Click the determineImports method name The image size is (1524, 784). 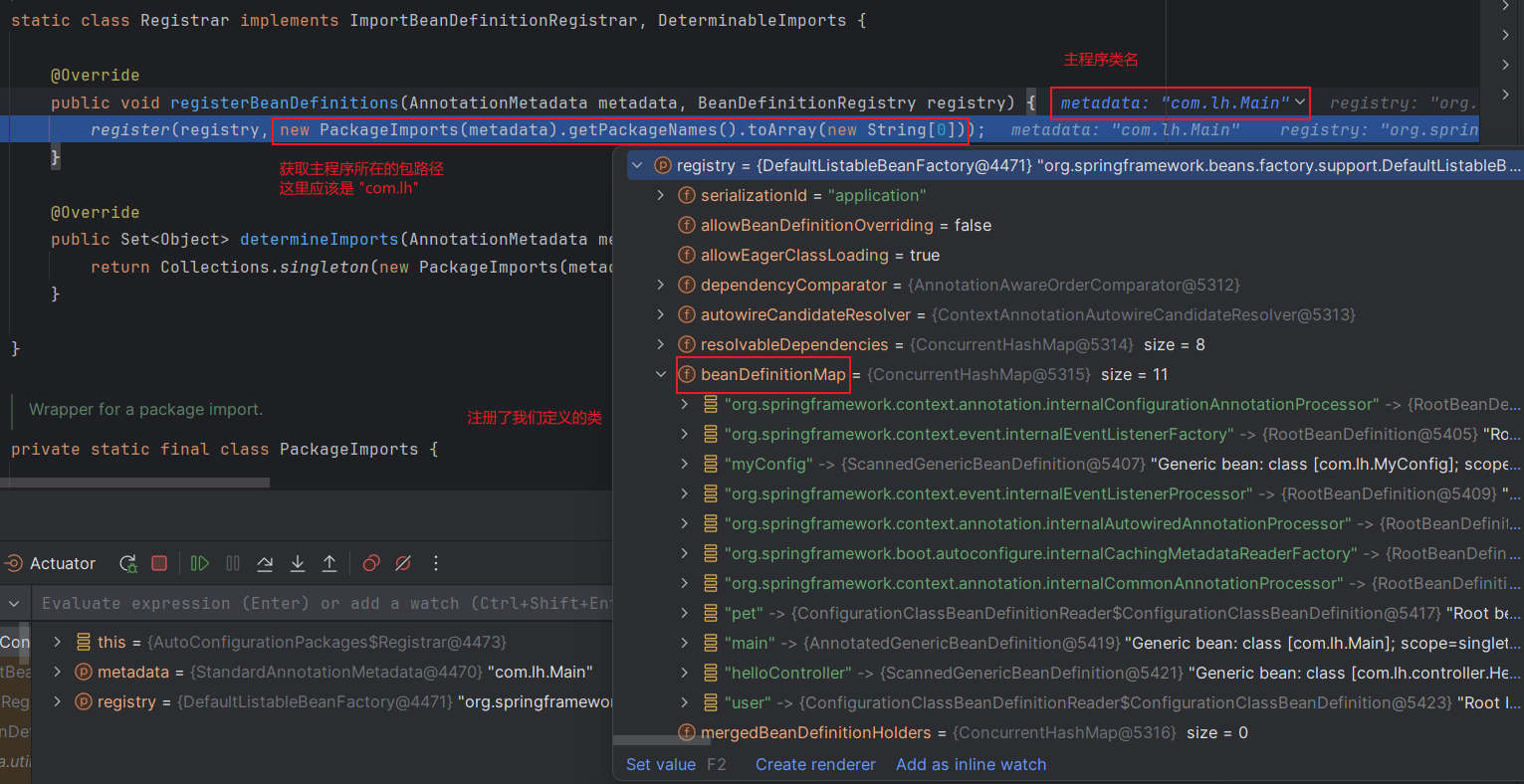click(x=320, y=239)
